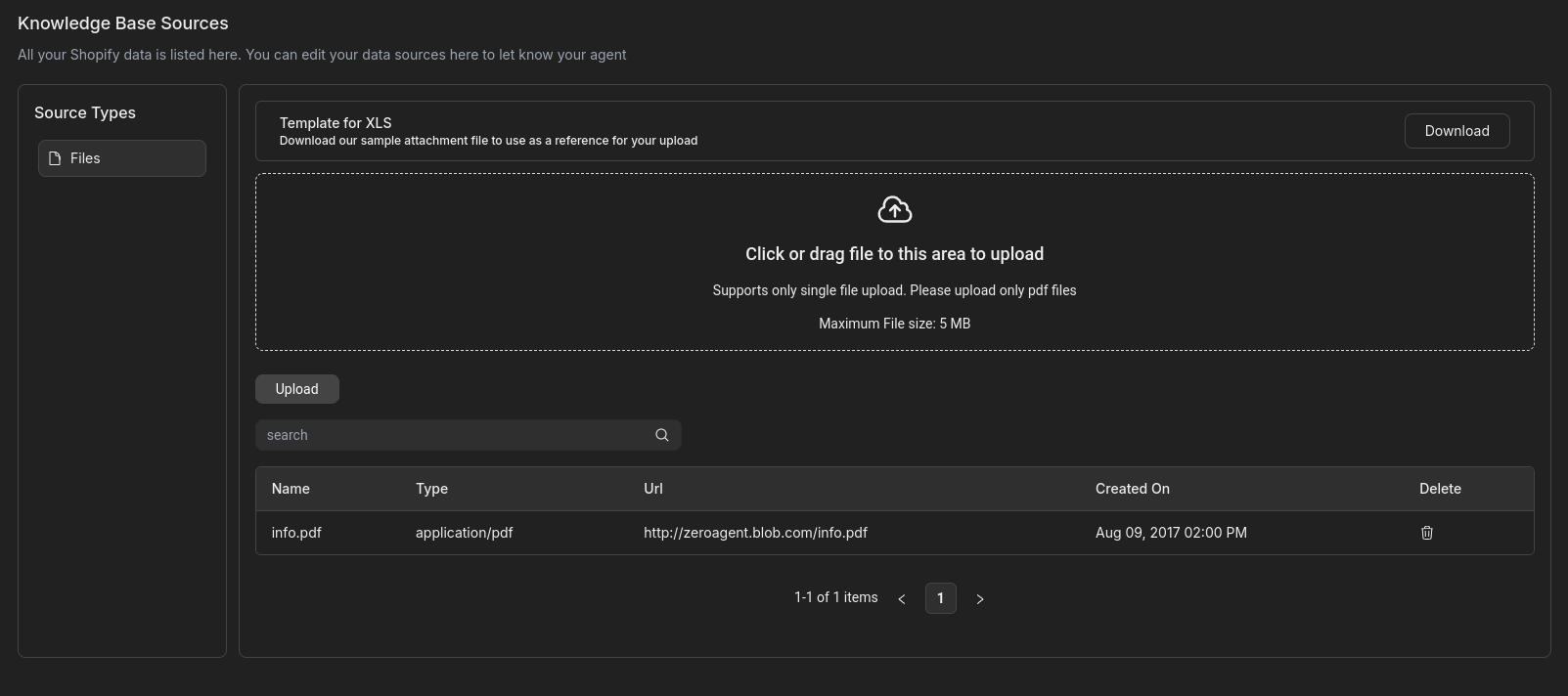This screenshot has height=696, width=1568.
Task: Click the Name column header
Action: pos(291,489)
